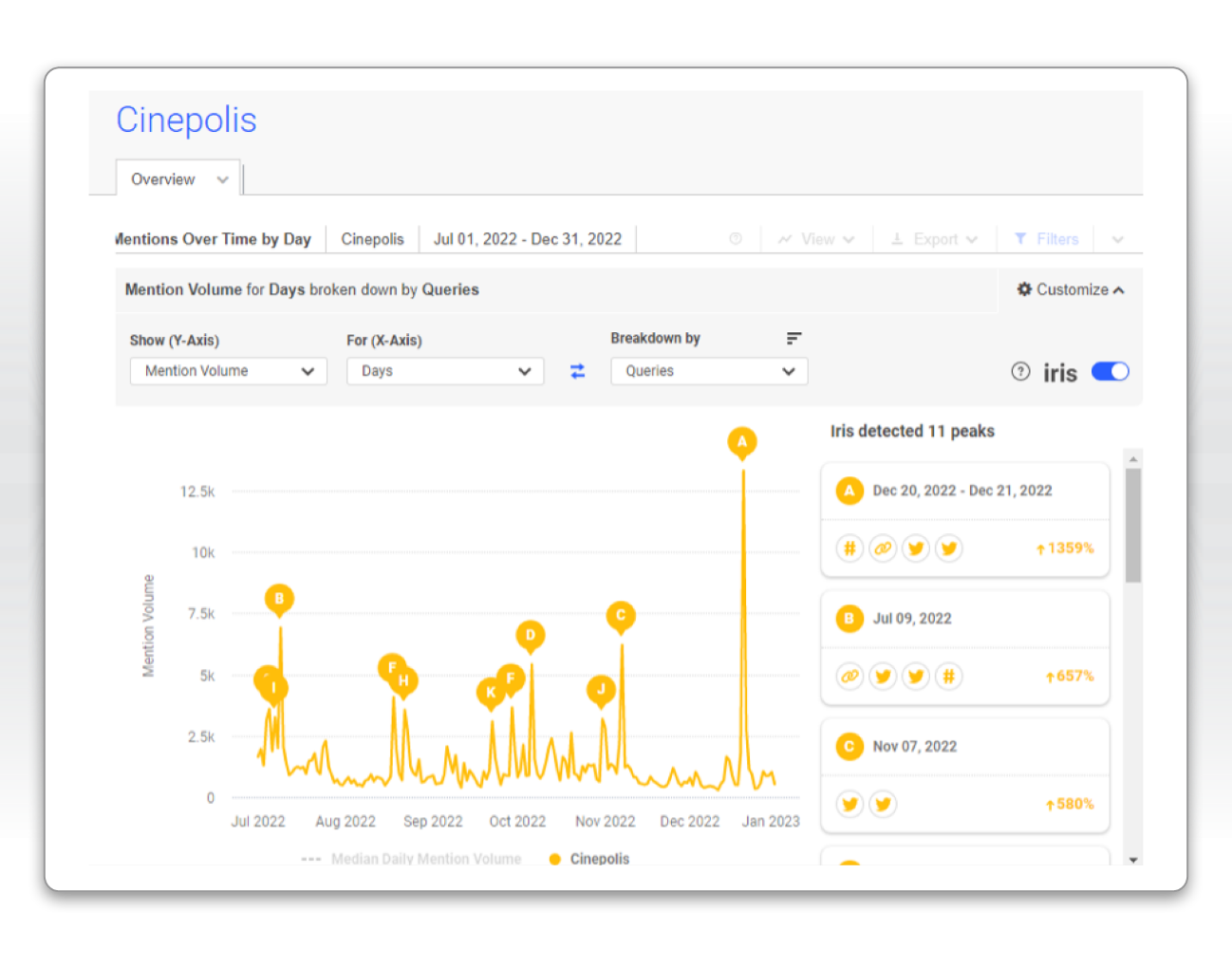Click the Iris detected 11 peaks heading

pyautogui.click(x=912, y=431)
